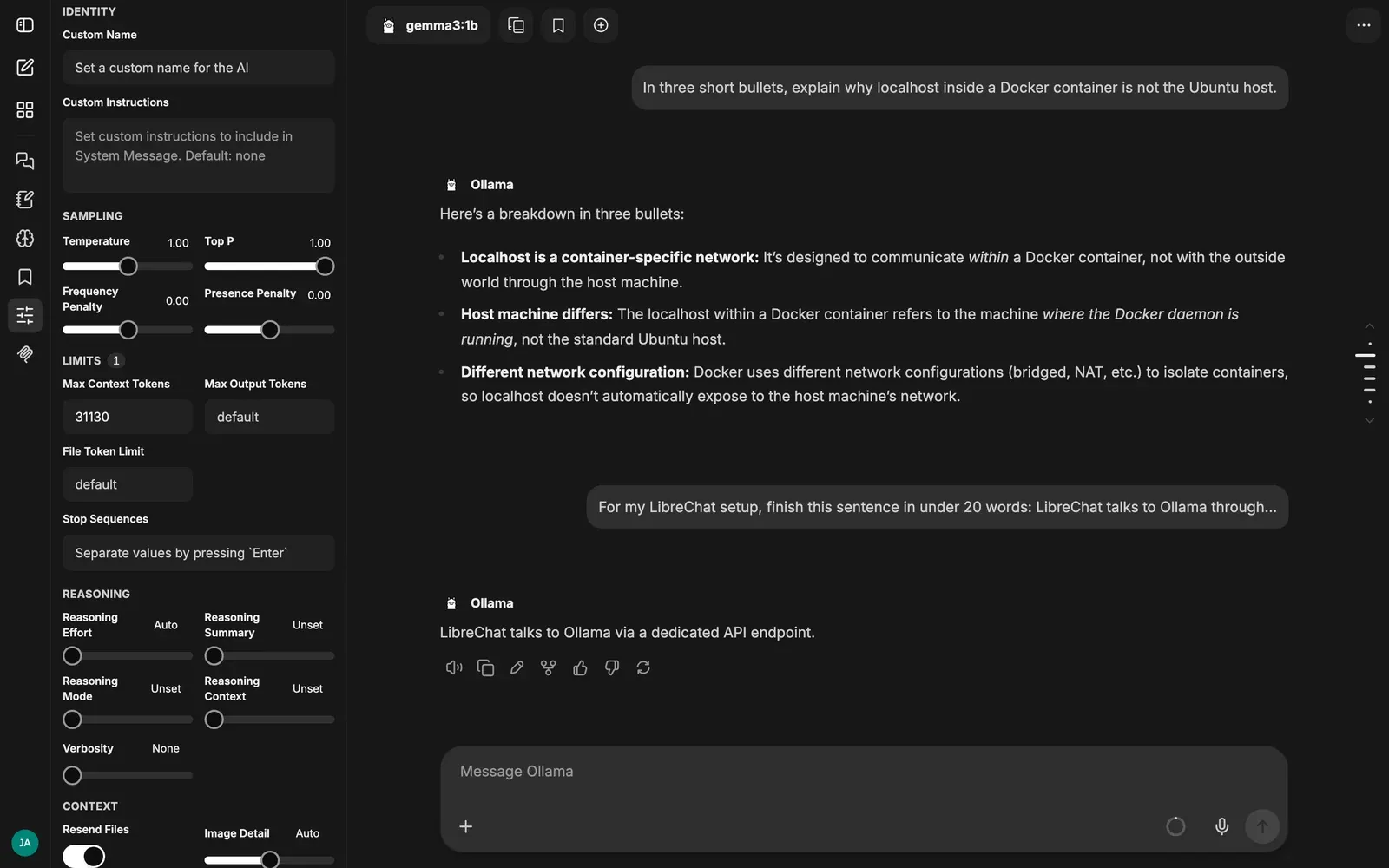
Task: Open the presets icon next to gemma3:1b
Action: tap(516, 25)
